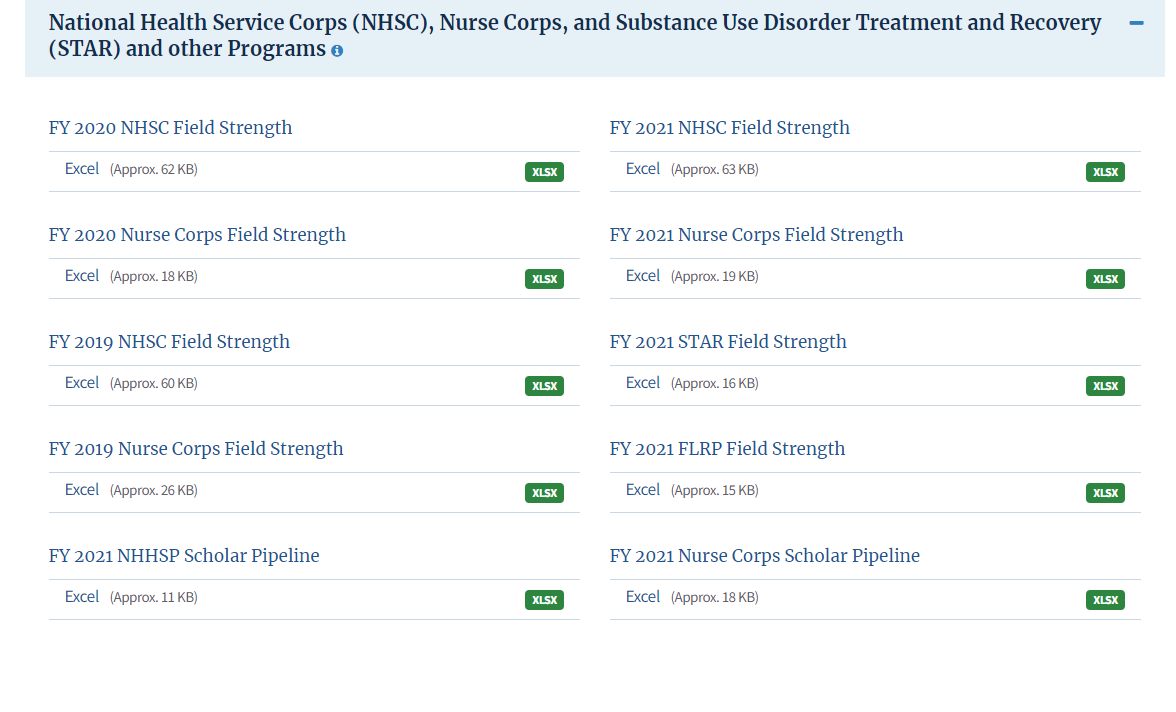1176x712 pixels.
Task: Click XLSX badge for FY 2021 NHSC Field Strength
Action: point(1105,172)
